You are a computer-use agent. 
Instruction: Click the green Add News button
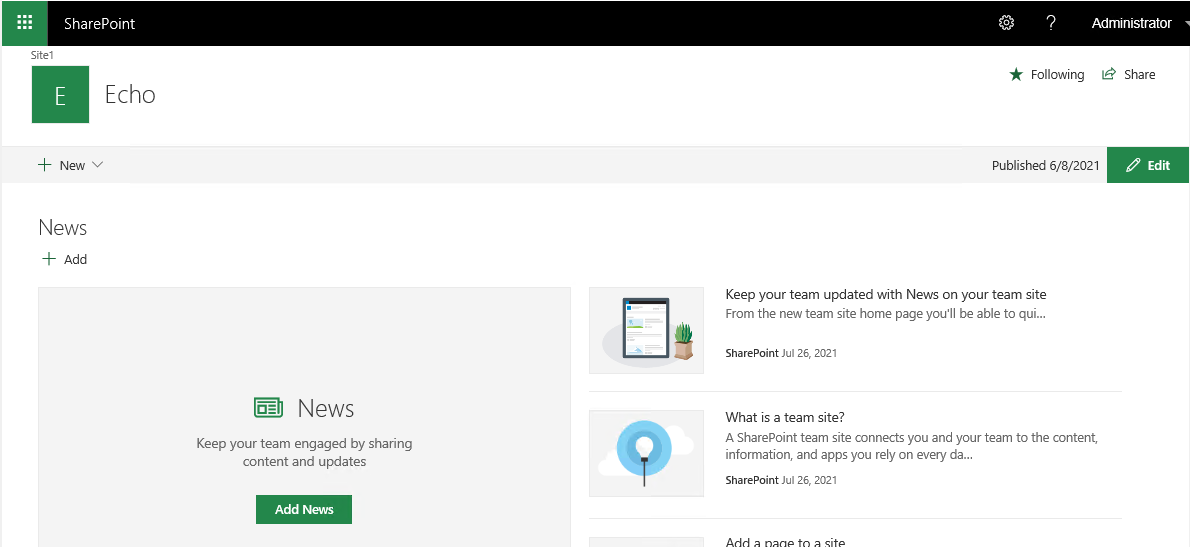click(x=304, y=509)
